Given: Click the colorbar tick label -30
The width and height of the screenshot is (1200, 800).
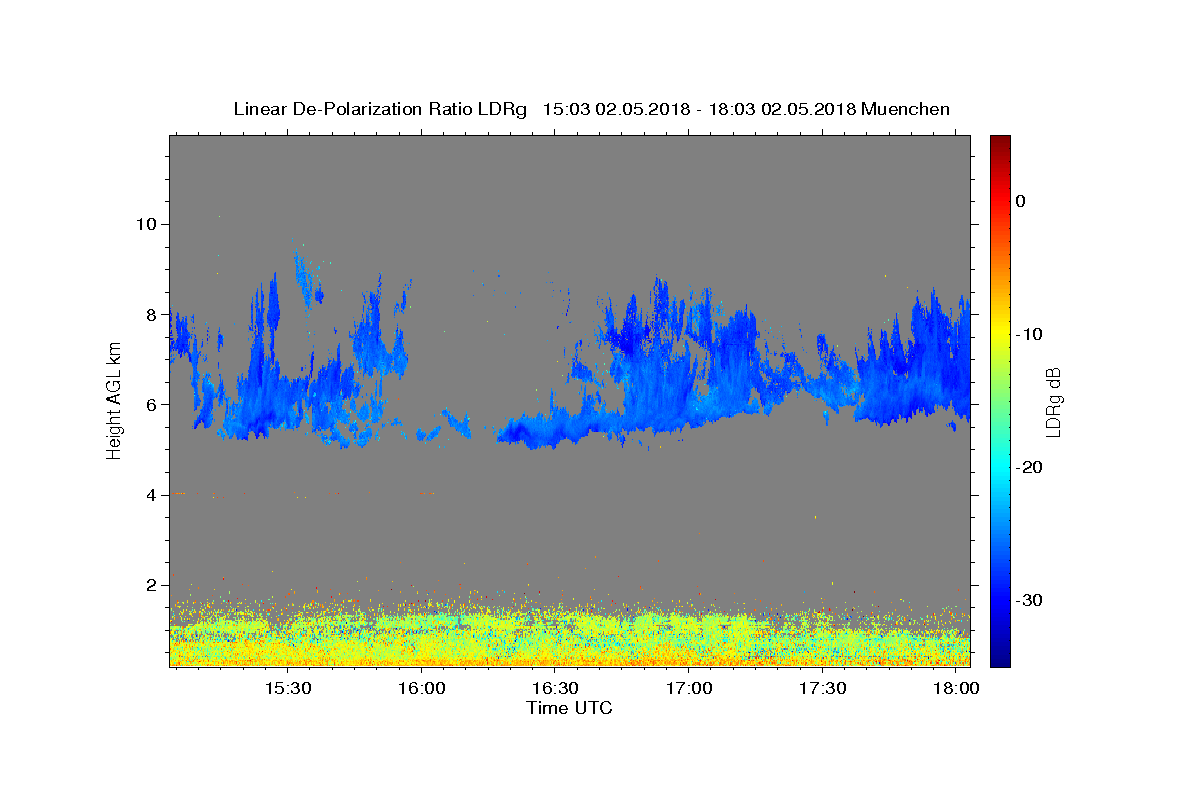Looking at the screenshot, I should tap(1028, 600).
